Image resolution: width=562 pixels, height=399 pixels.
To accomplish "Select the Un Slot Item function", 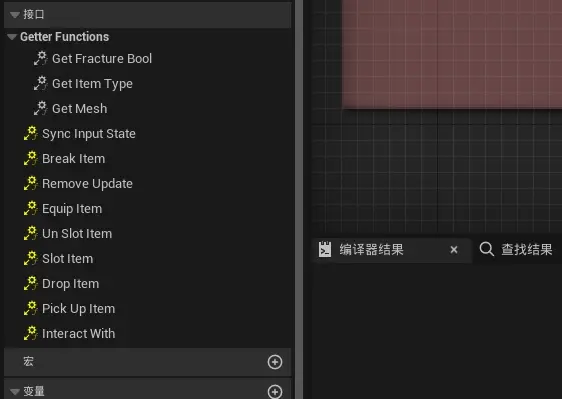I will pyautogui.click(x=77, y=234).
